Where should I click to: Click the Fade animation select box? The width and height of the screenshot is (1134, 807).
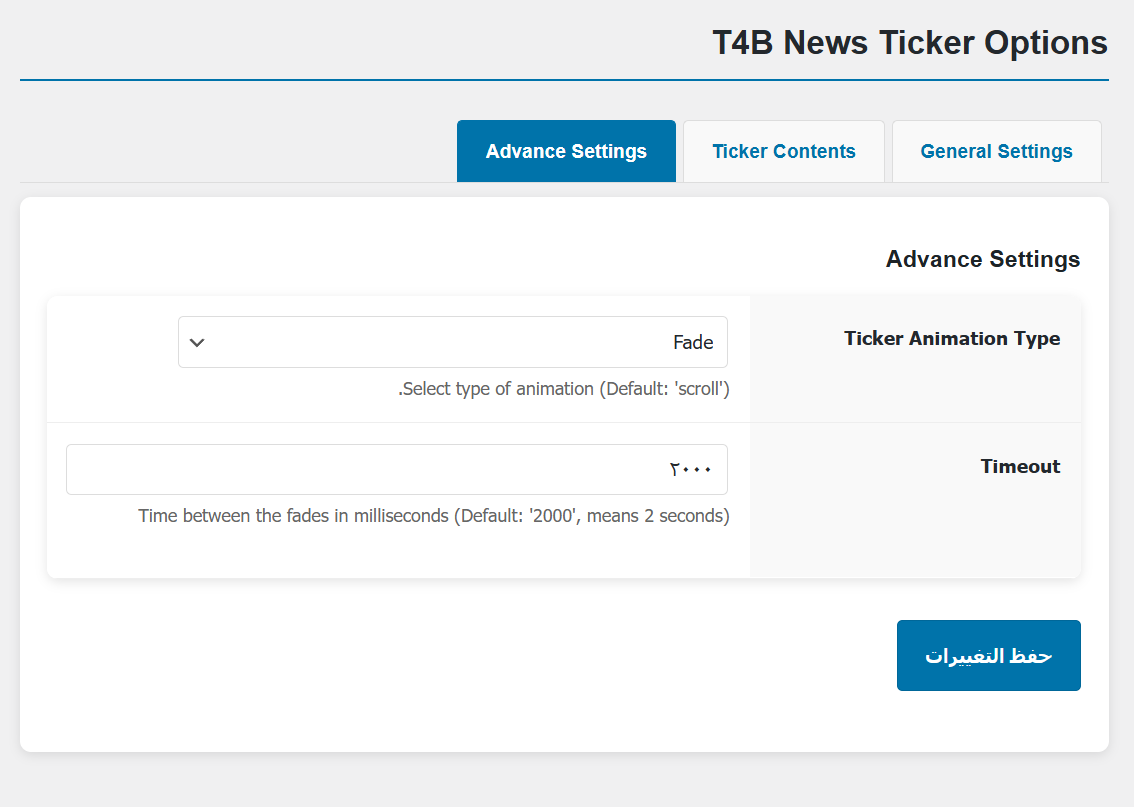point(452,342)
